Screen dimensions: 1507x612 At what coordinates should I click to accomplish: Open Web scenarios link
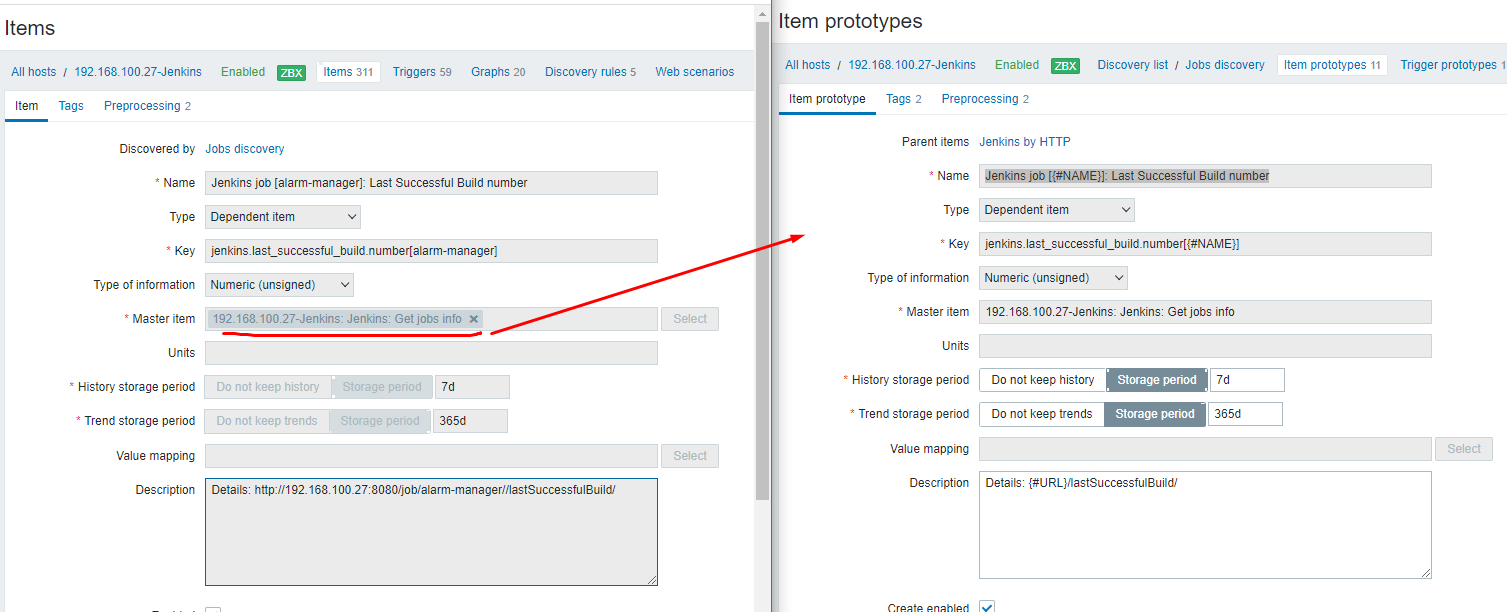(x=695, y=72)
